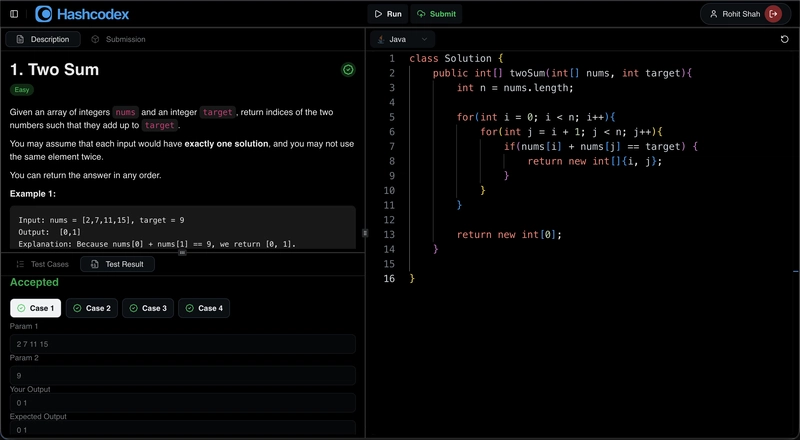Click the red logout icon
Image resolution: width=800 pixels, height=440 pixels.
click(x=773, y=14)
